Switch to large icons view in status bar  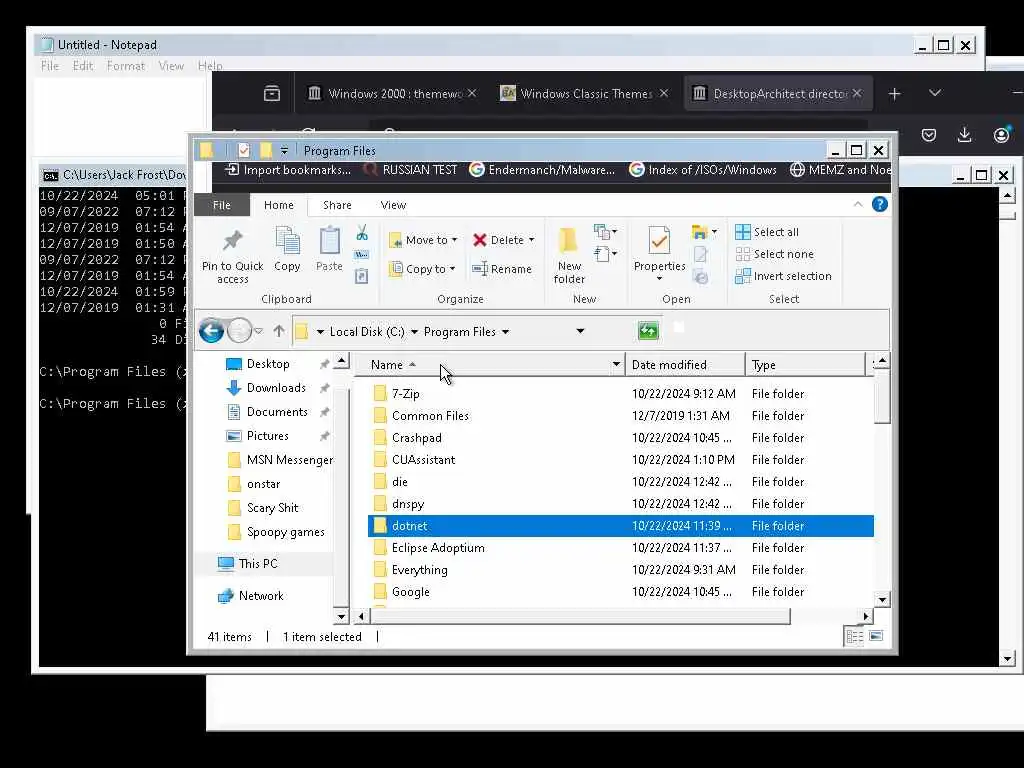tap(876, 636)
